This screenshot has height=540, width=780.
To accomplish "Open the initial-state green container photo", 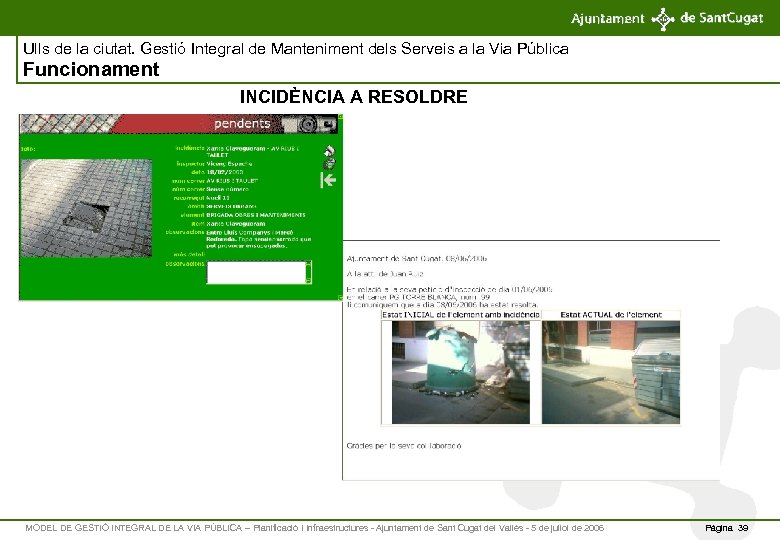I will point(461,372).
